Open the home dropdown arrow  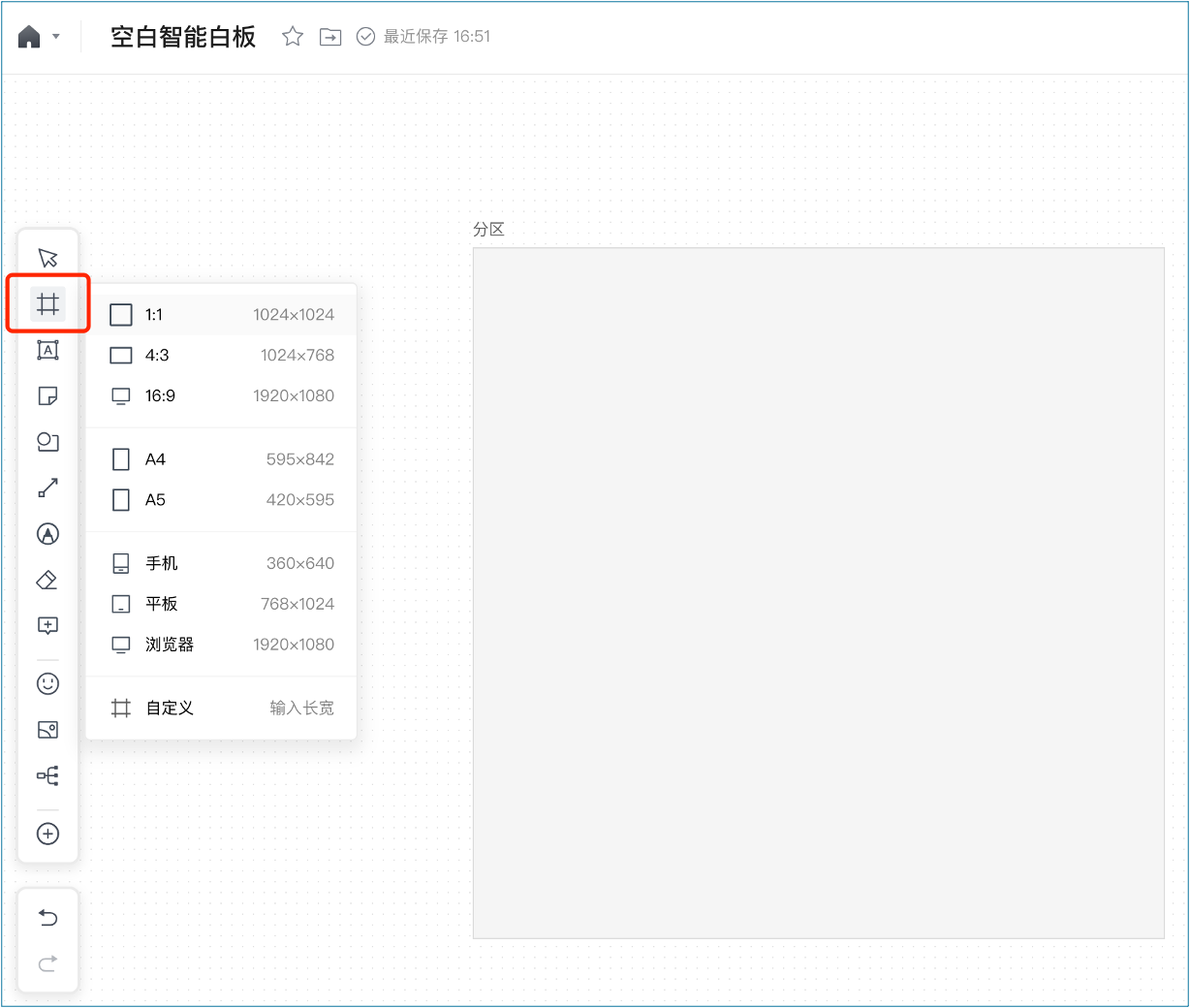click(x=56, y=37)
